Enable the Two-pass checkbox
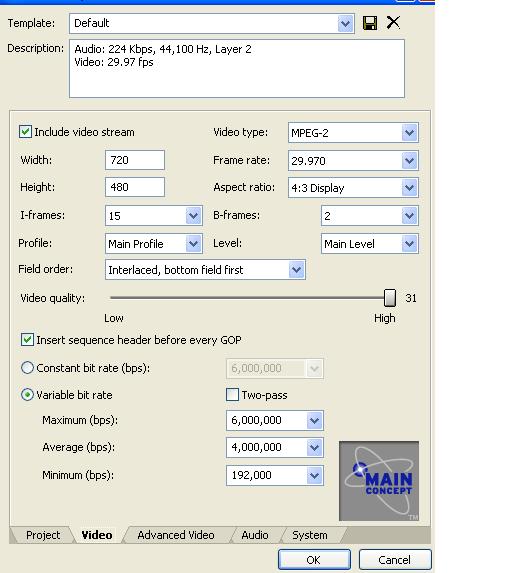 [232, 395]
